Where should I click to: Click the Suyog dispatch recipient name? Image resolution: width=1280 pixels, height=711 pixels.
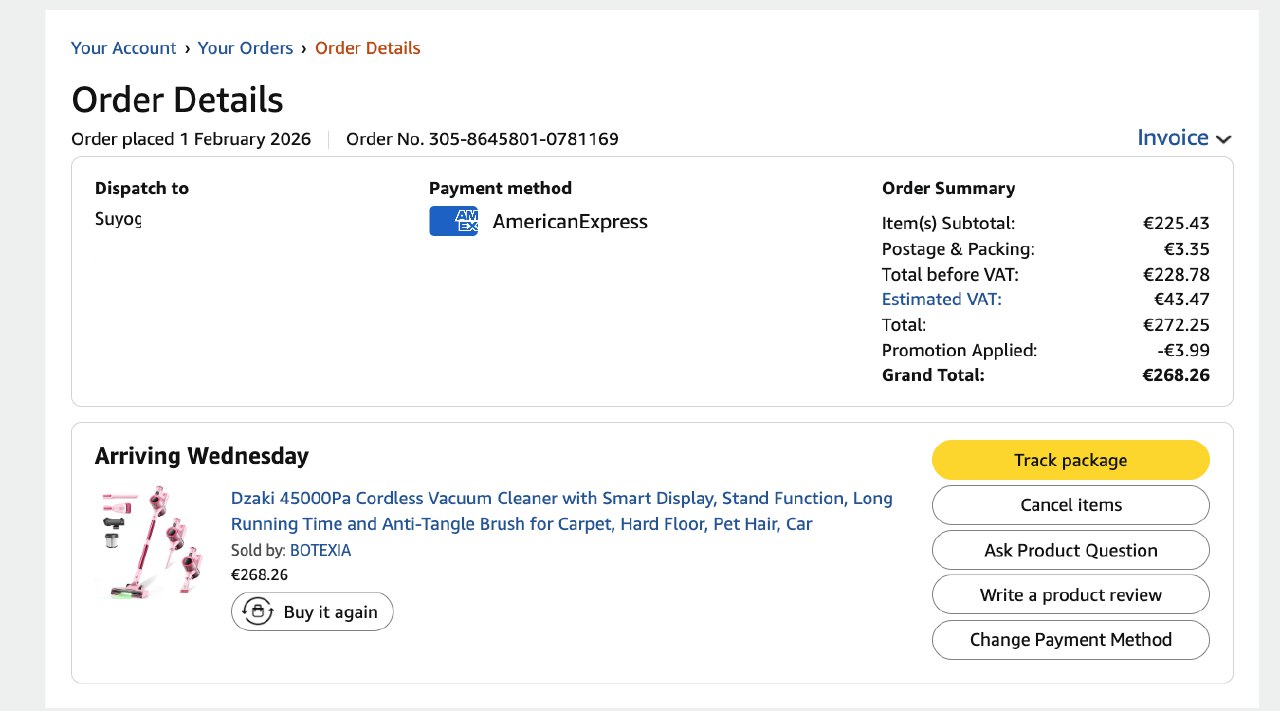[x=118, y=219]
